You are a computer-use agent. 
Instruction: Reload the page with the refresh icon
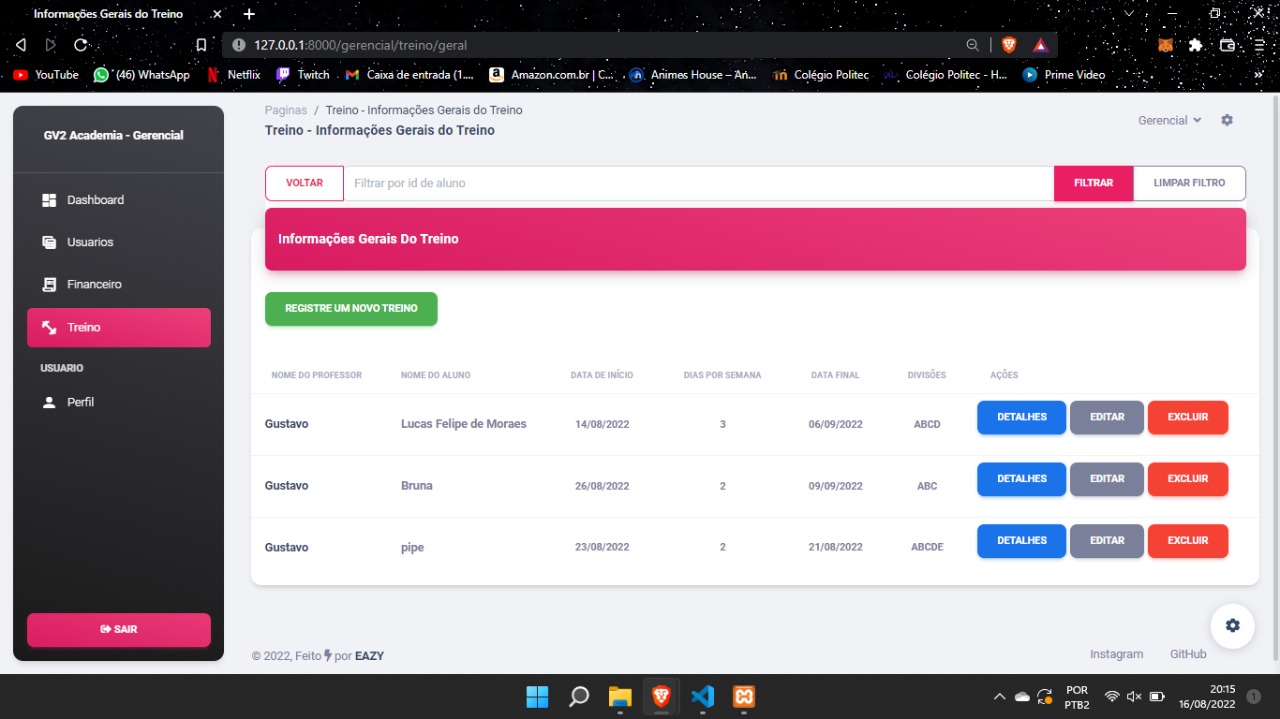pyautogui.click(x=81, y=45)
